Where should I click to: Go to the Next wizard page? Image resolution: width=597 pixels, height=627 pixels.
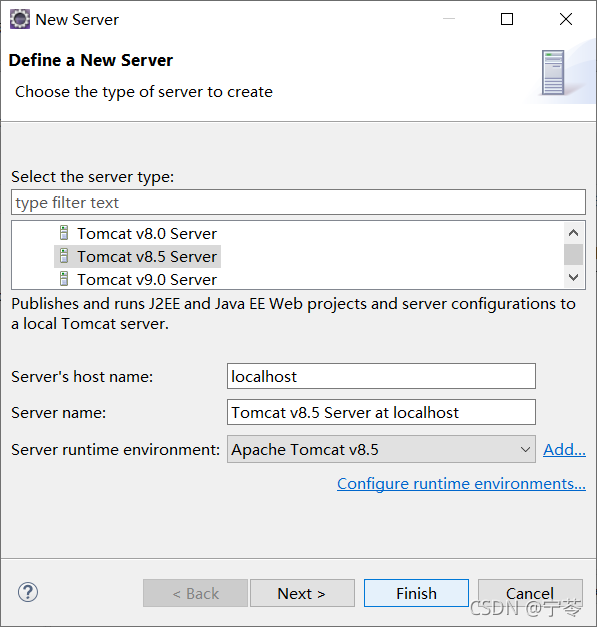(x=302, y=593)
